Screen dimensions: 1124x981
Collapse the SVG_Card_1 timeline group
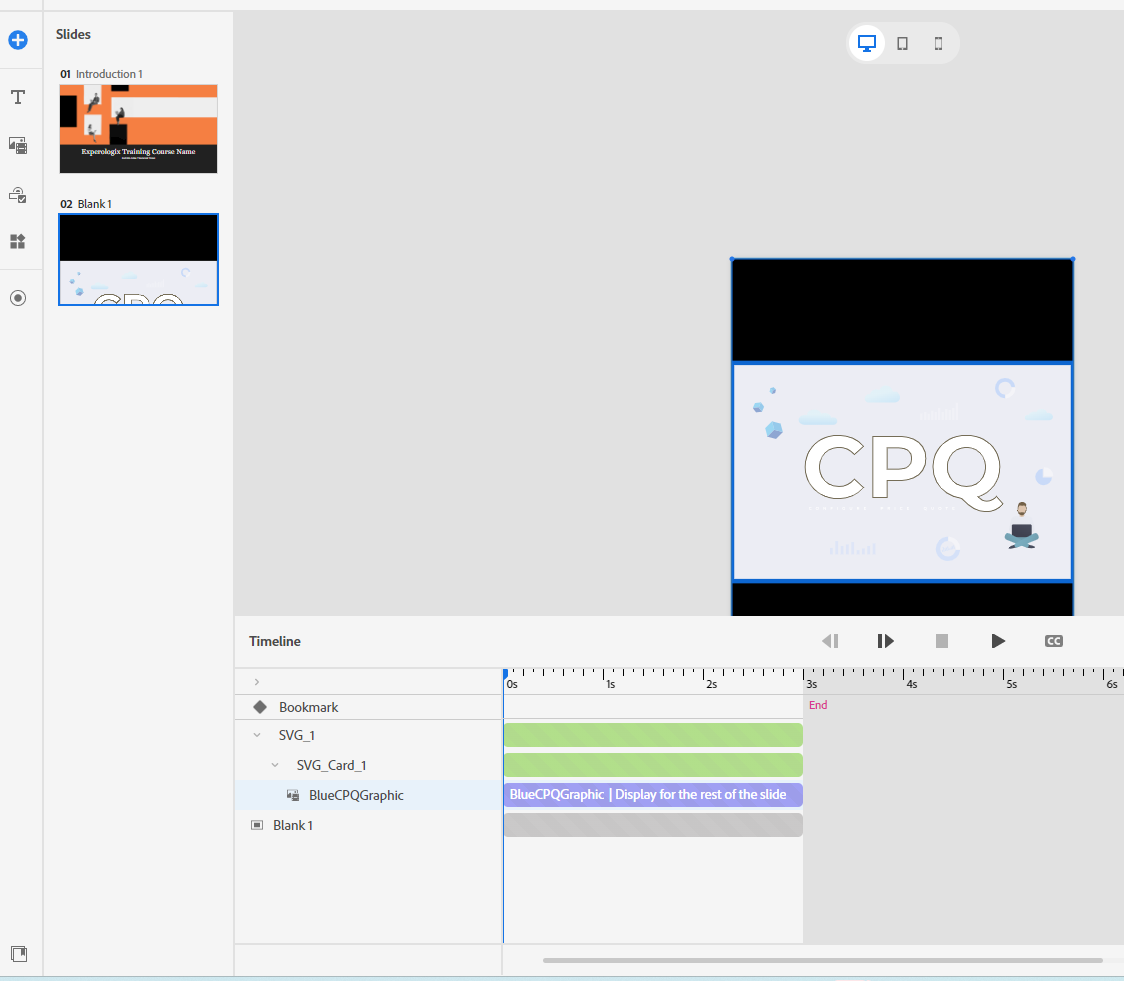point(275,765)
